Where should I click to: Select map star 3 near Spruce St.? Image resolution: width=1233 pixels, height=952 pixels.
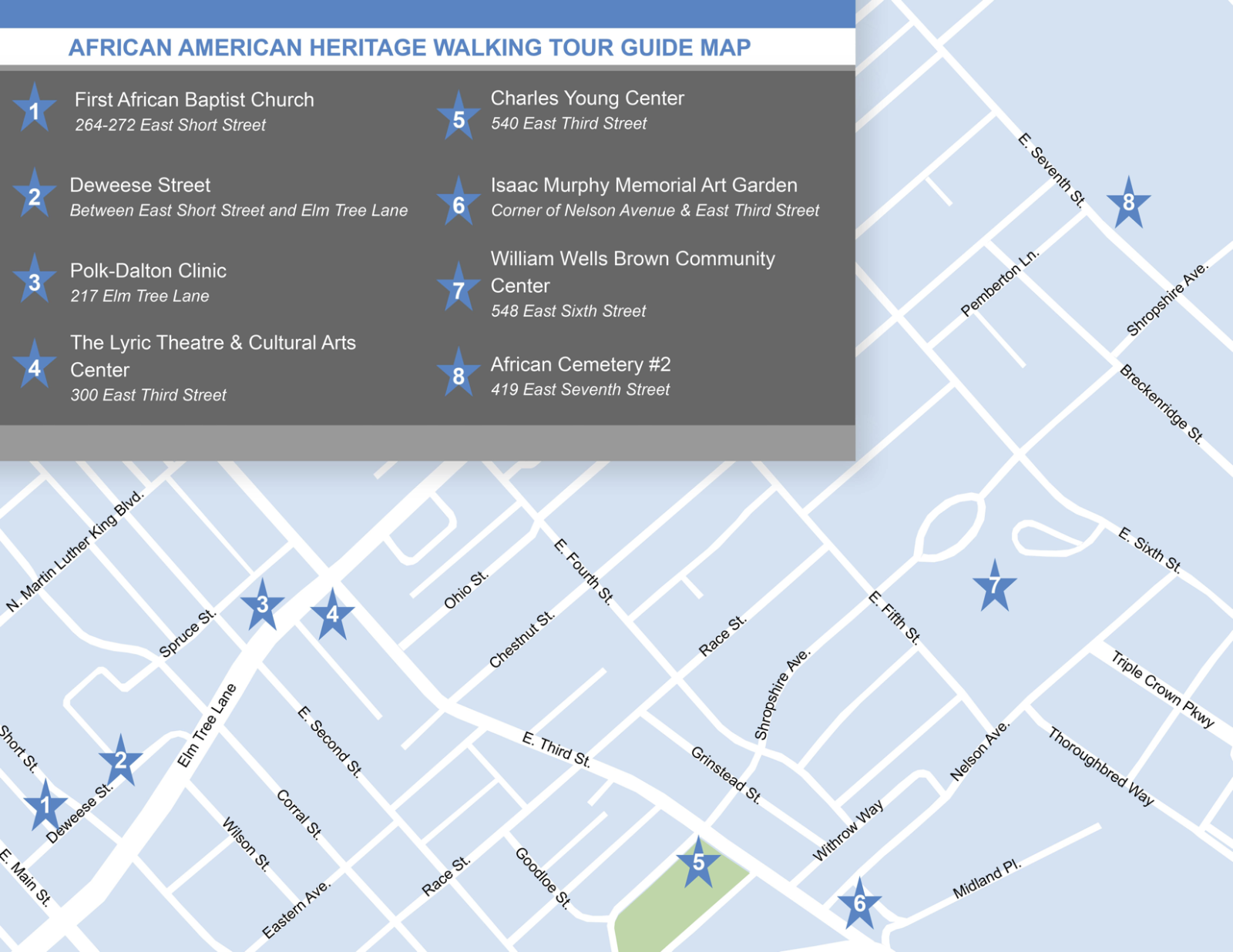point(262,605)
